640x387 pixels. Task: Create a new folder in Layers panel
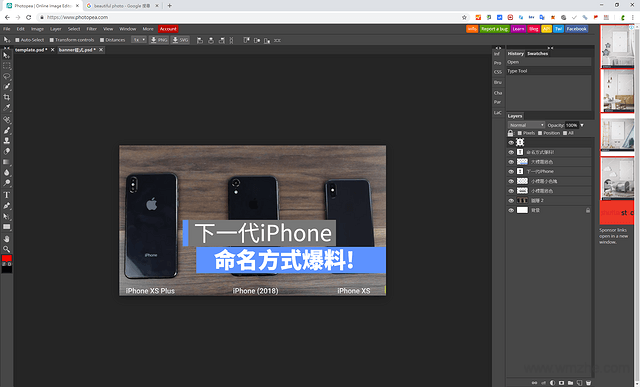(571, 383)
